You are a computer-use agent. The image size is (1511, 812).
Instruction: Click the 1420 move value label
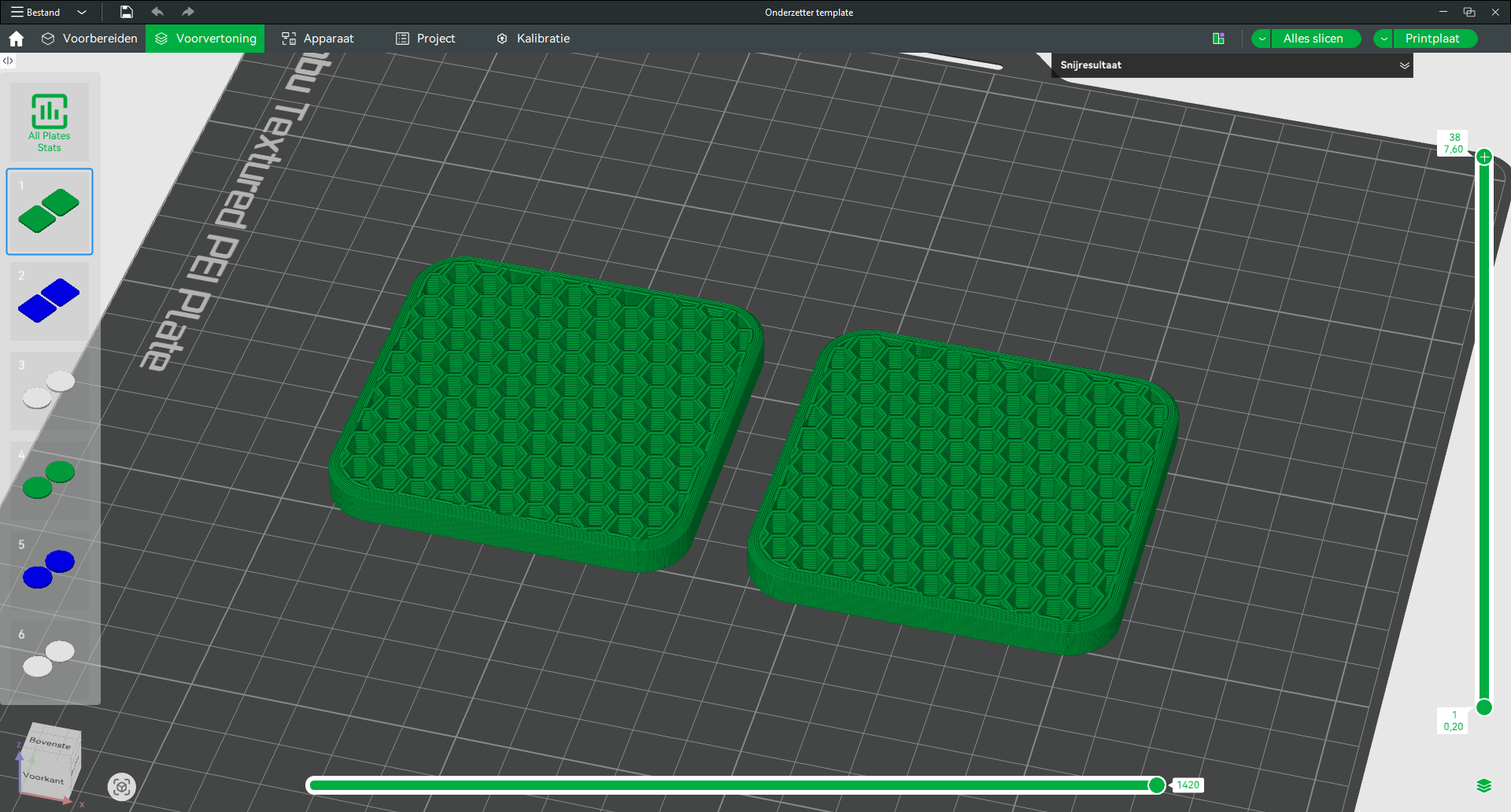1188,784
